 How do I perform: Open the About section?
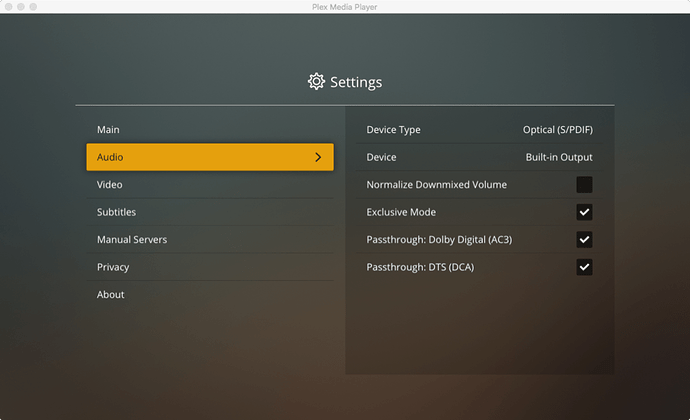210,295
